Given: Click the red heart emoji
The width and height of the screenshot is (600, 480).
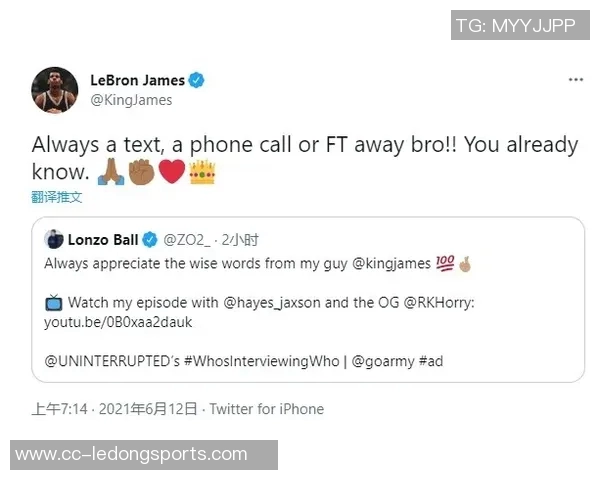Looking at the screenshot, I should [172, 172].
